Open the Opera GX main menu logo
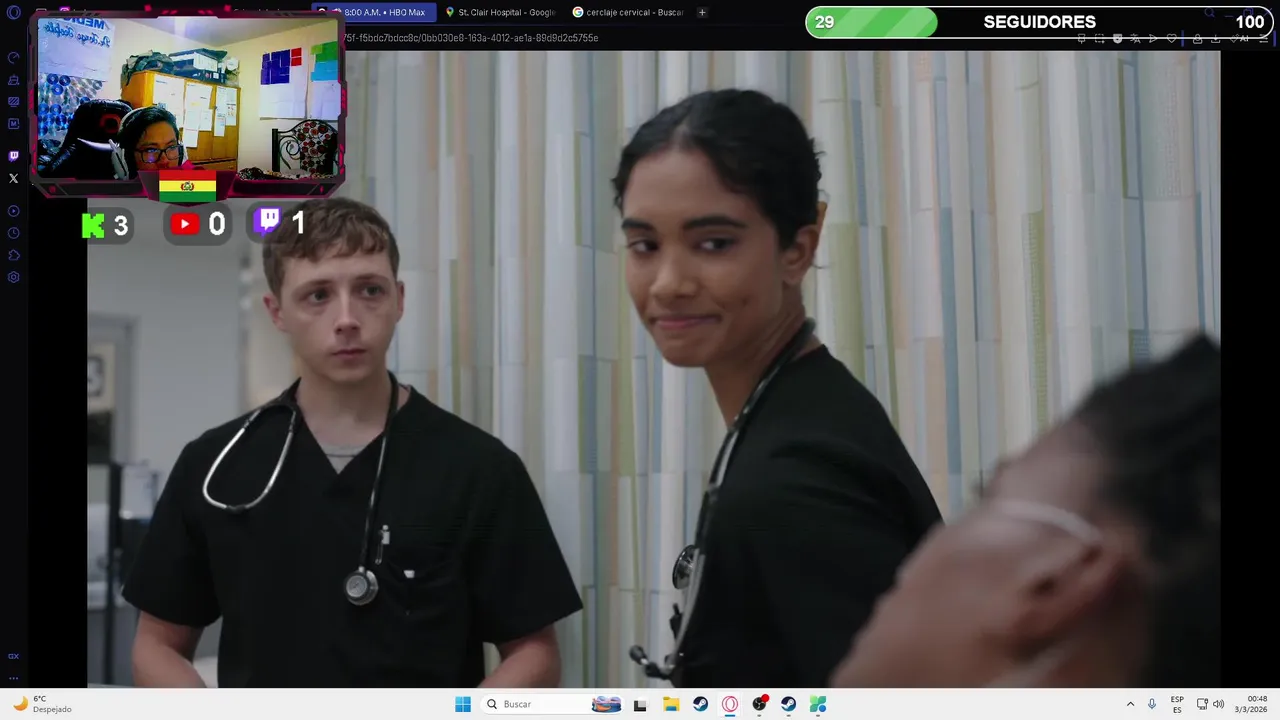Viewport: 1280px width, 720px height. [13, 13]
